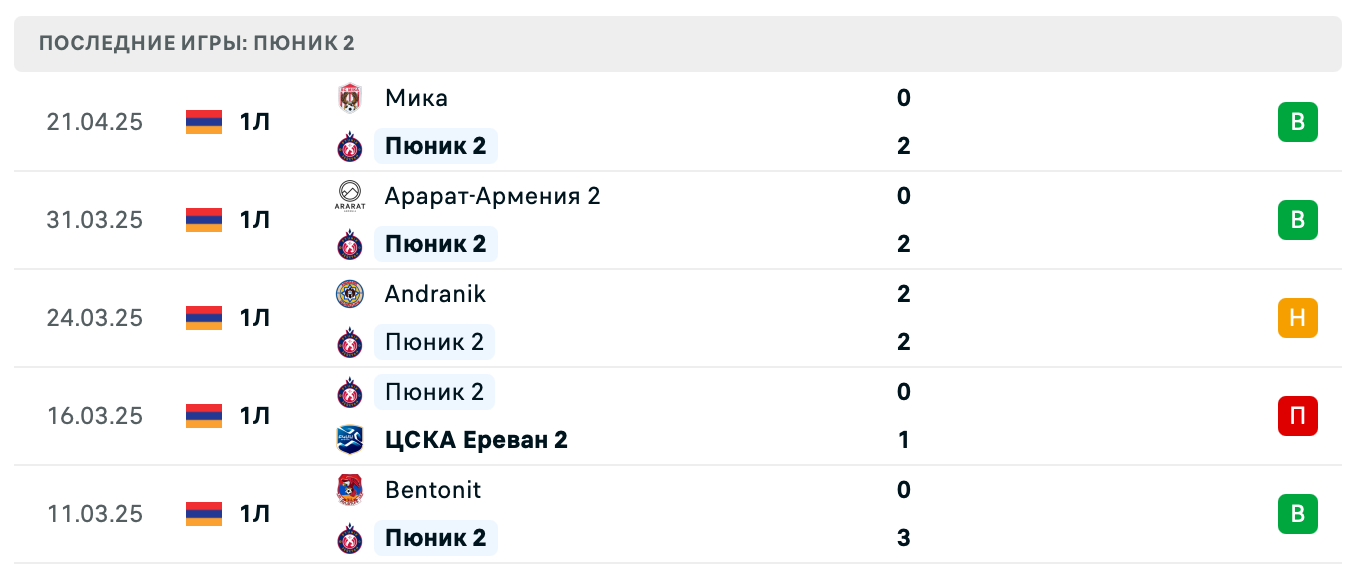Expand details for the Bentonit match

[700, 514]
